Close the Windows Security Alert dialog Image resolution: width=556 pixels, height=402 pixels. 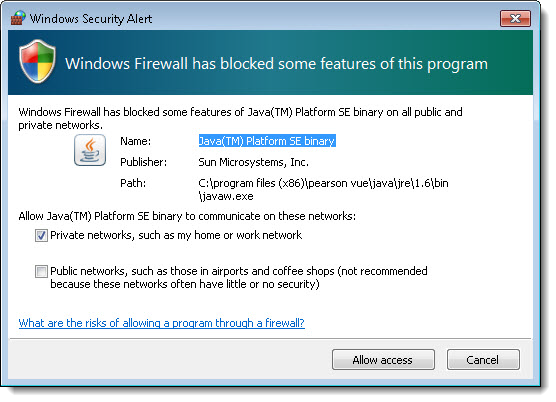(515, 18)
